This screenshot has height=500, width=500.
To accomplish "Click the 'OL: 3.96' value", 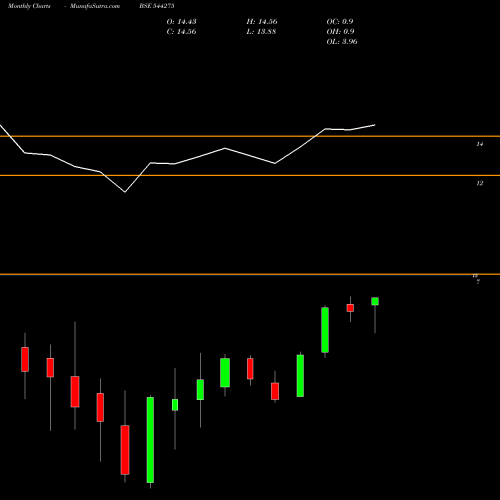I will click(x=342, y=42).
